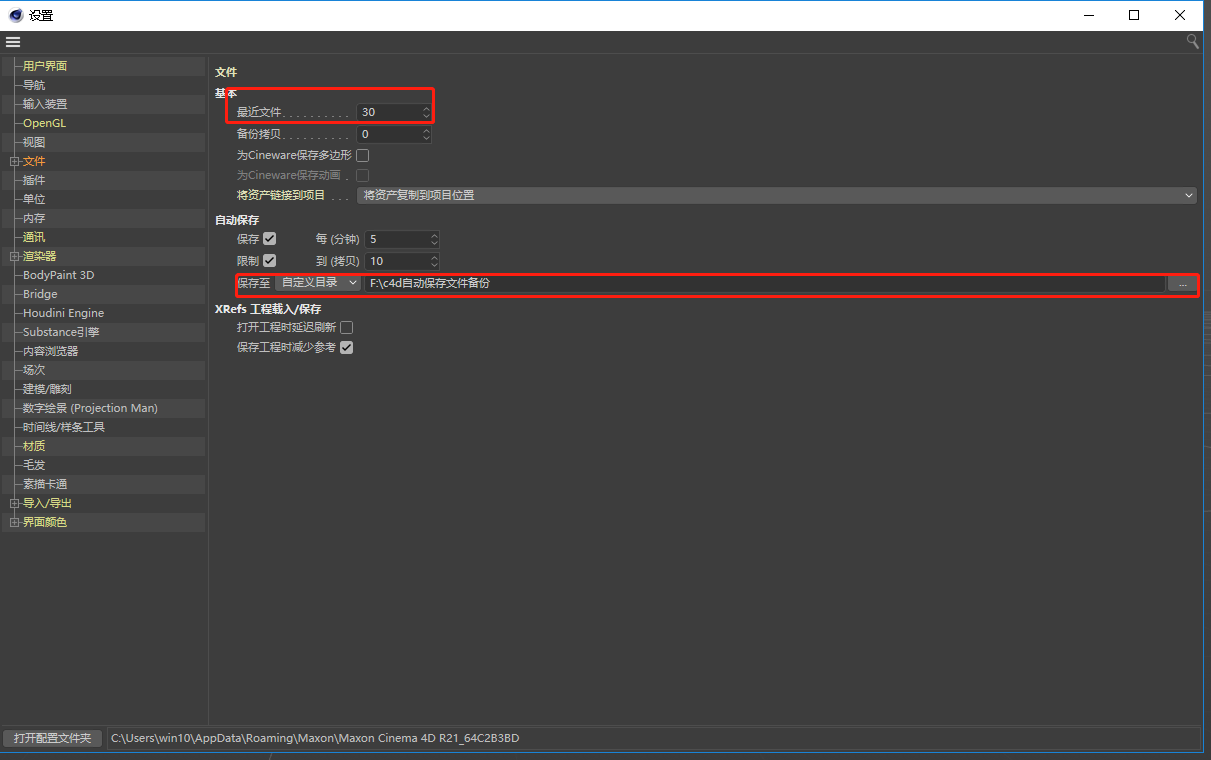
Task: Select 单位 category
Action: click(34, 199)
